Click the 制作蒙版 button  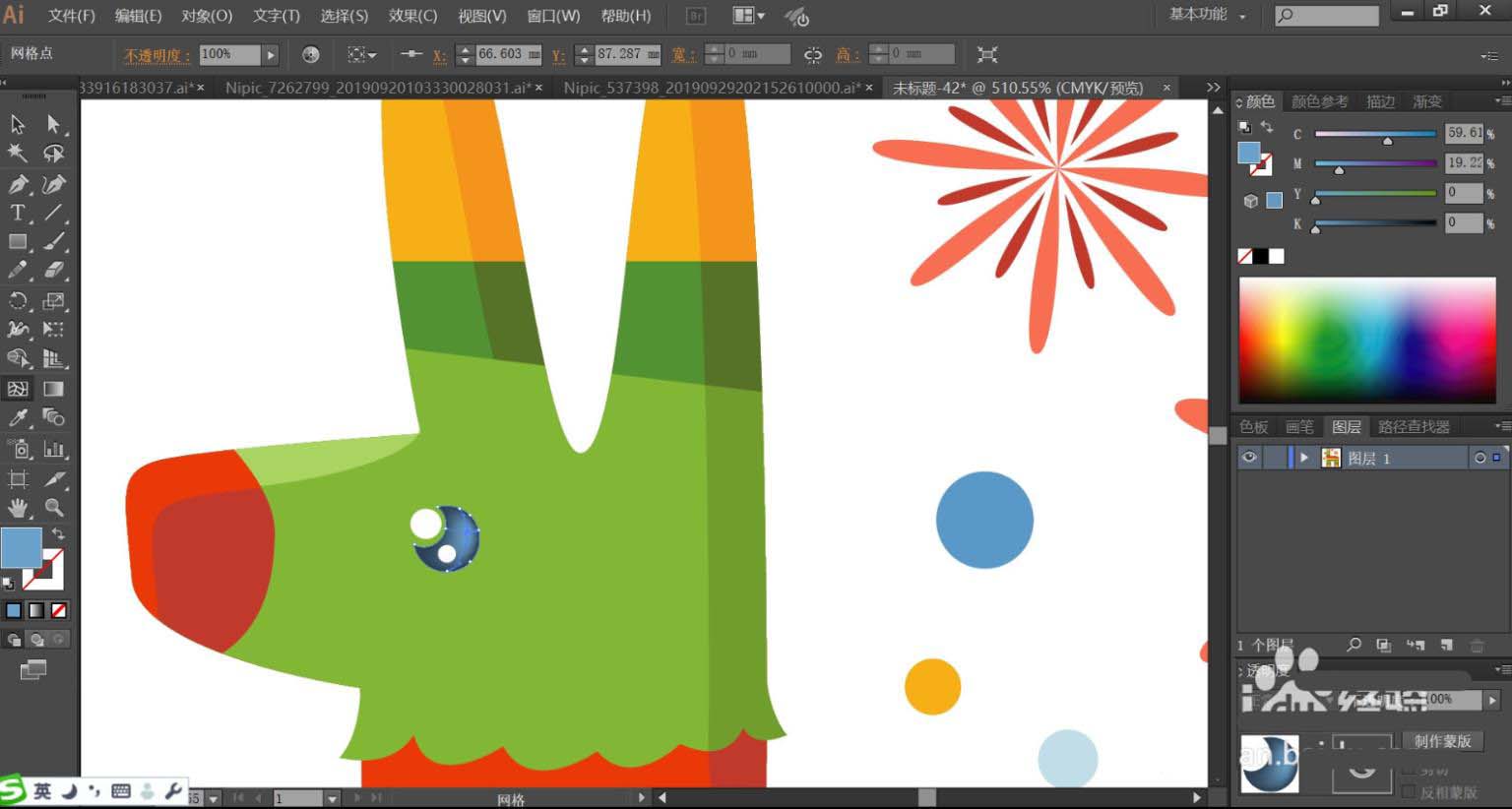[x=1442, y=741]
